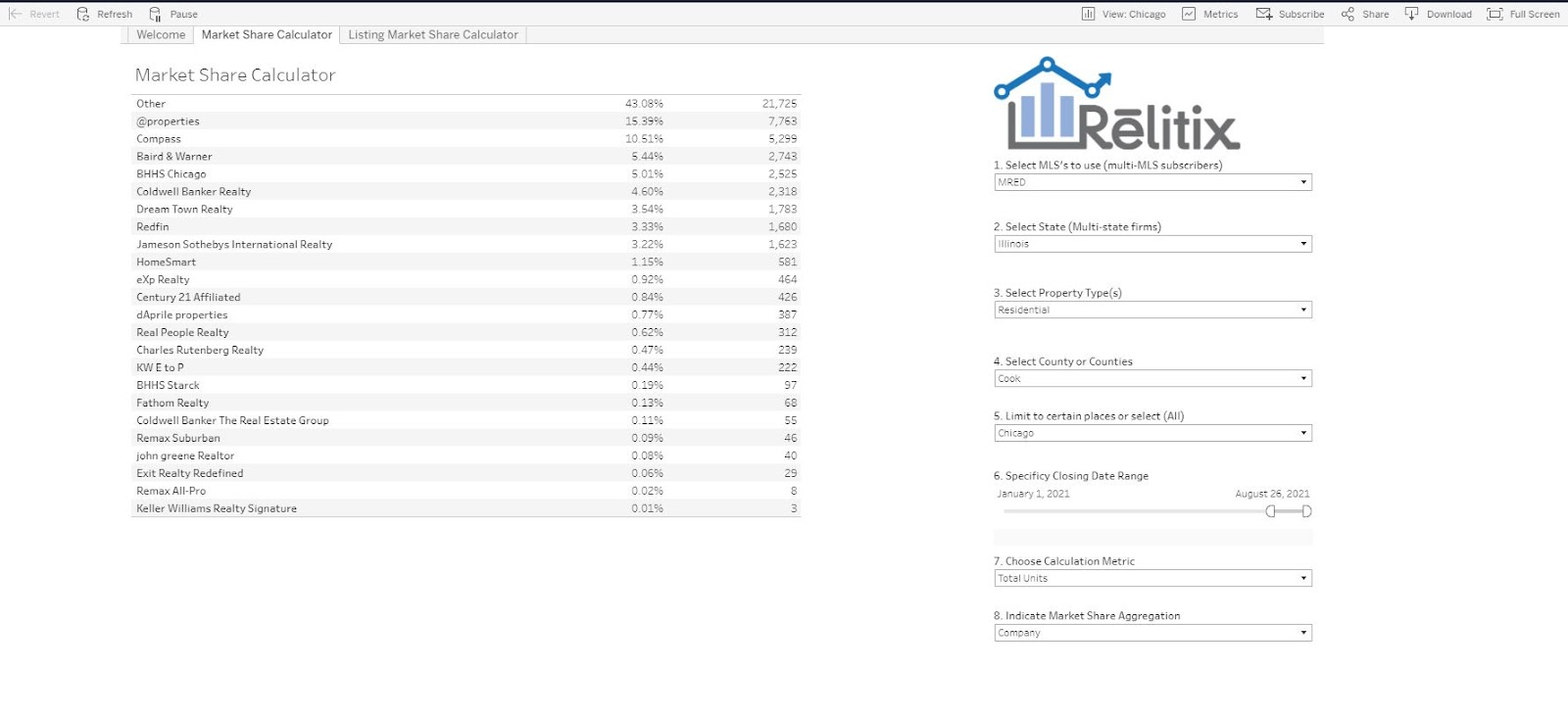This screenshot has width=1568, height=718.
Task: Select the Real People Realty row
Action: [x=466, y=333]
